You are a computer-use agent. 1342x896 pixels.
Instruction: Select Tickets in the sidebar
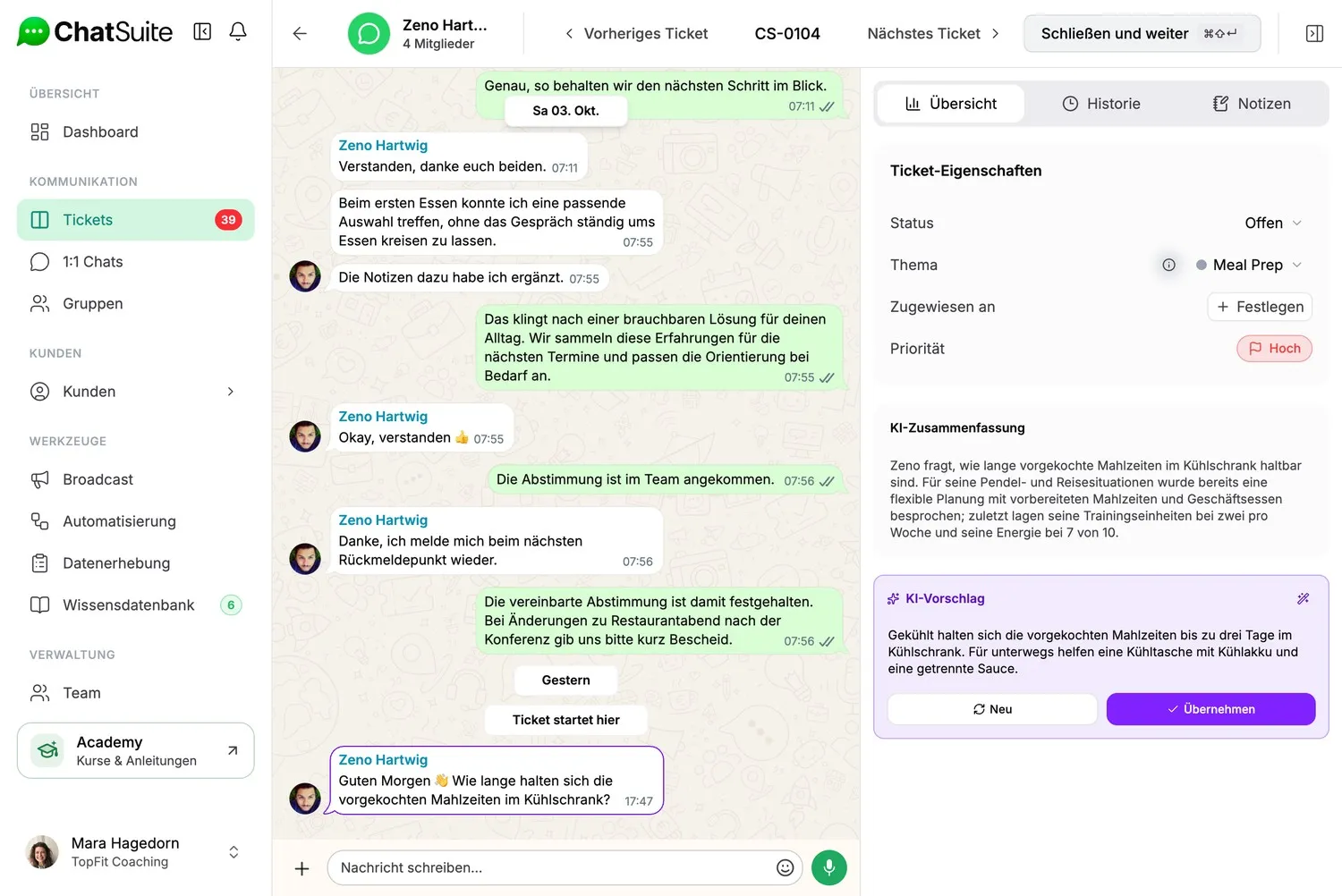tap(136, 220)
